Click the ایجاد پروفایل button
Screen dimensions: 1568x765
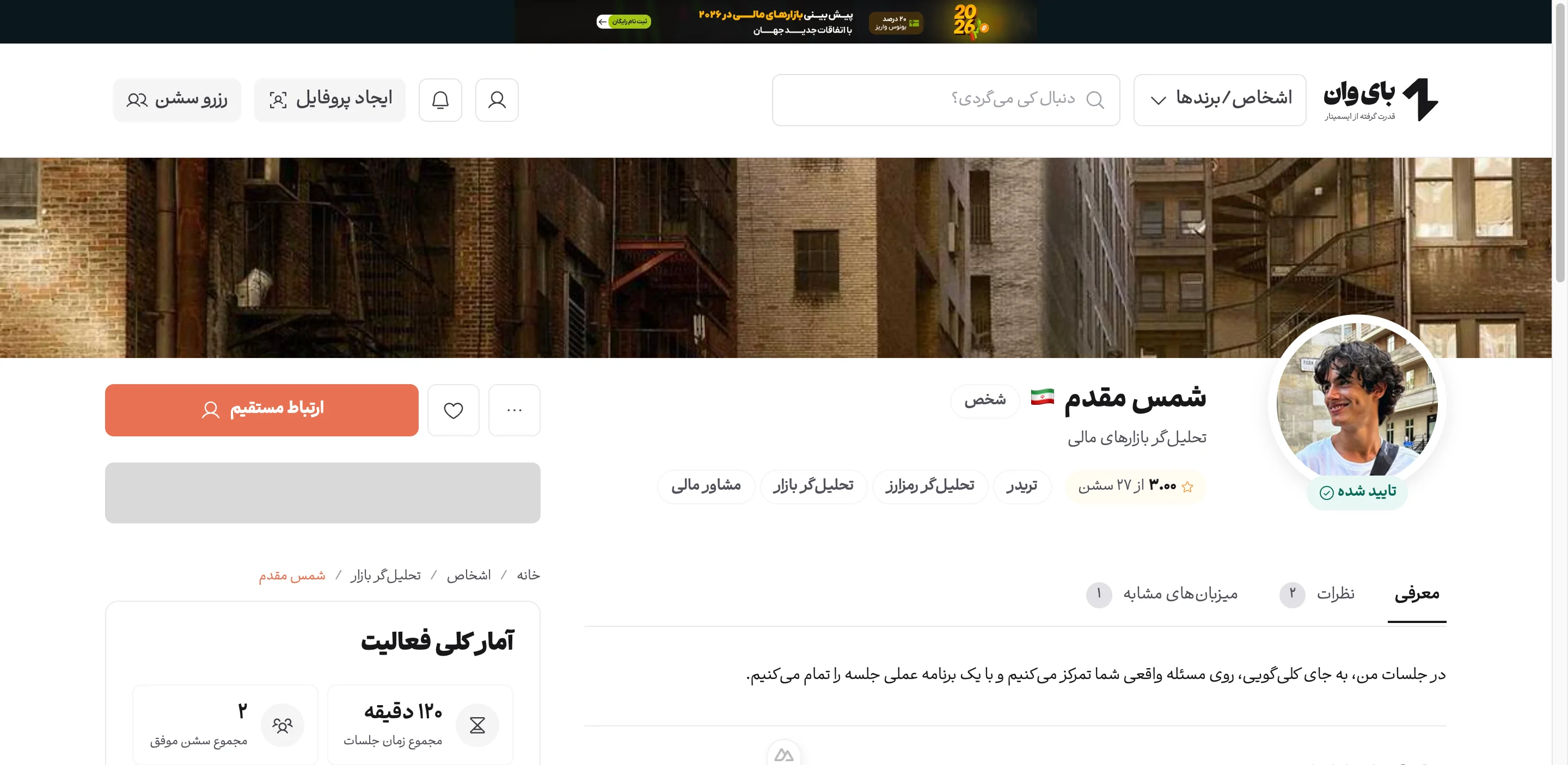point(330,100)
